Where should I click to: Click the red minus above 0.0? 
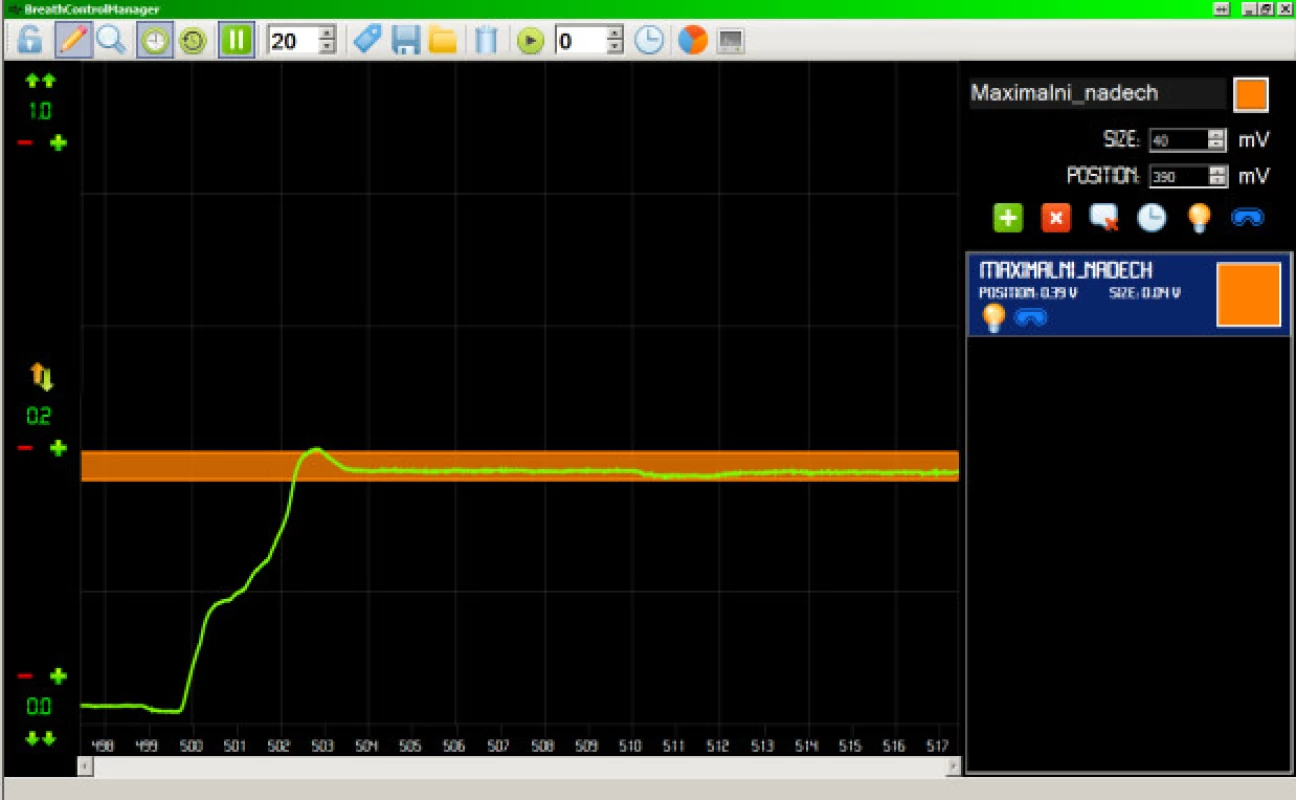[x=25, y=676]
